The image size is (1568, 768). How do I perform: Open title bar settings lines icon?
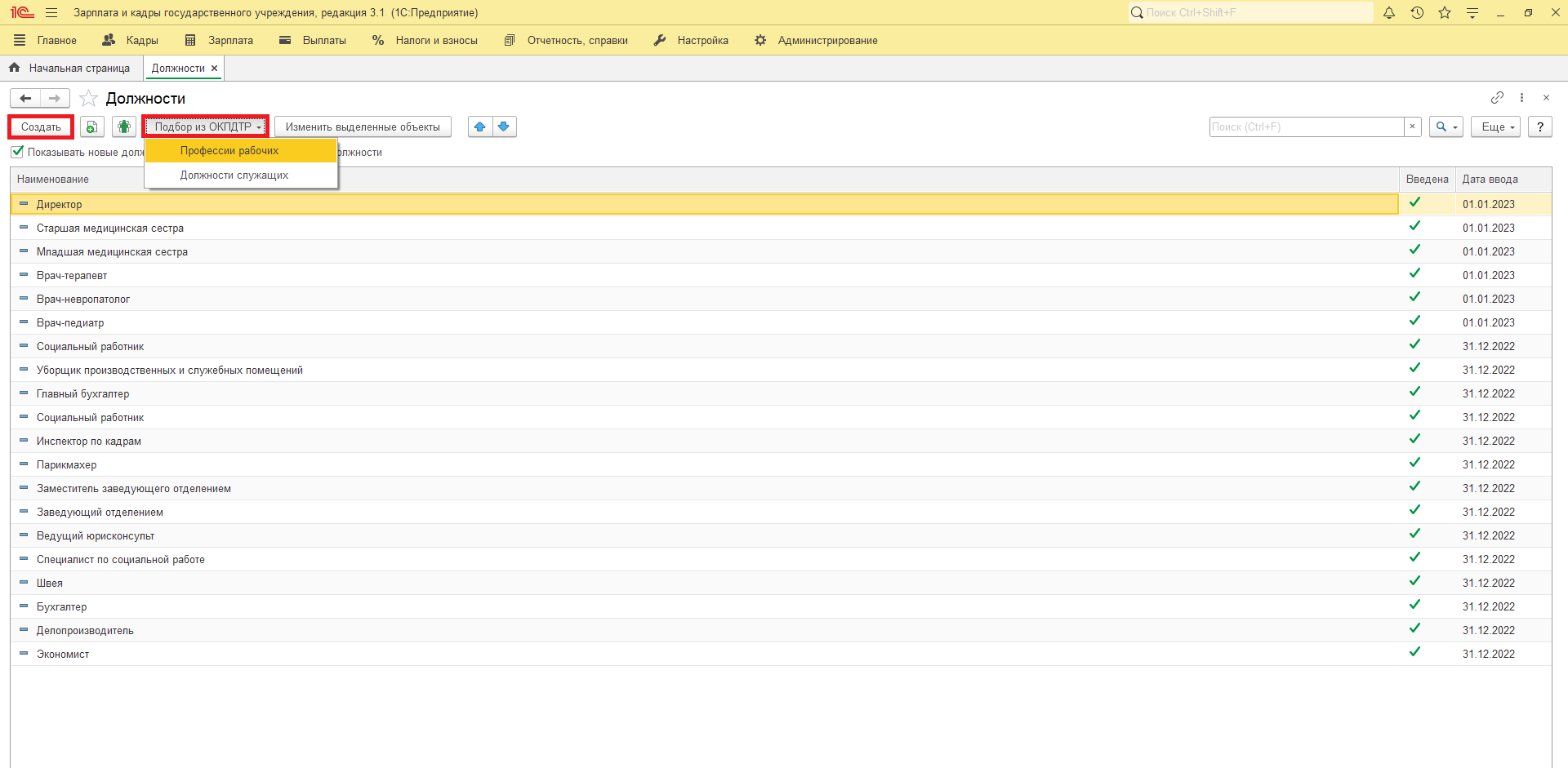pos(1472,13)
